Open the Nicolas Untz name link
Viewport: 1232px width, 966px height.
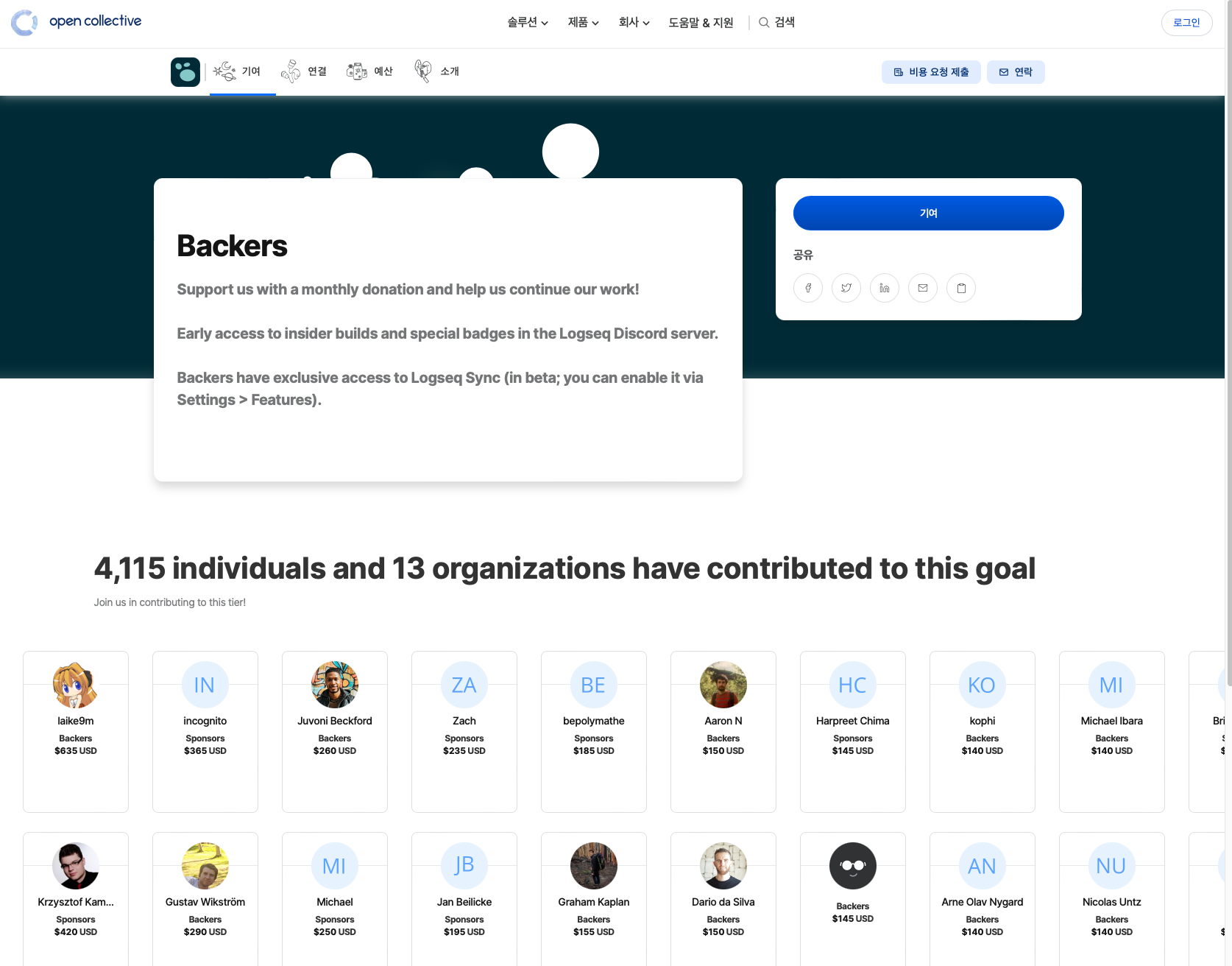pos(1112,902)
